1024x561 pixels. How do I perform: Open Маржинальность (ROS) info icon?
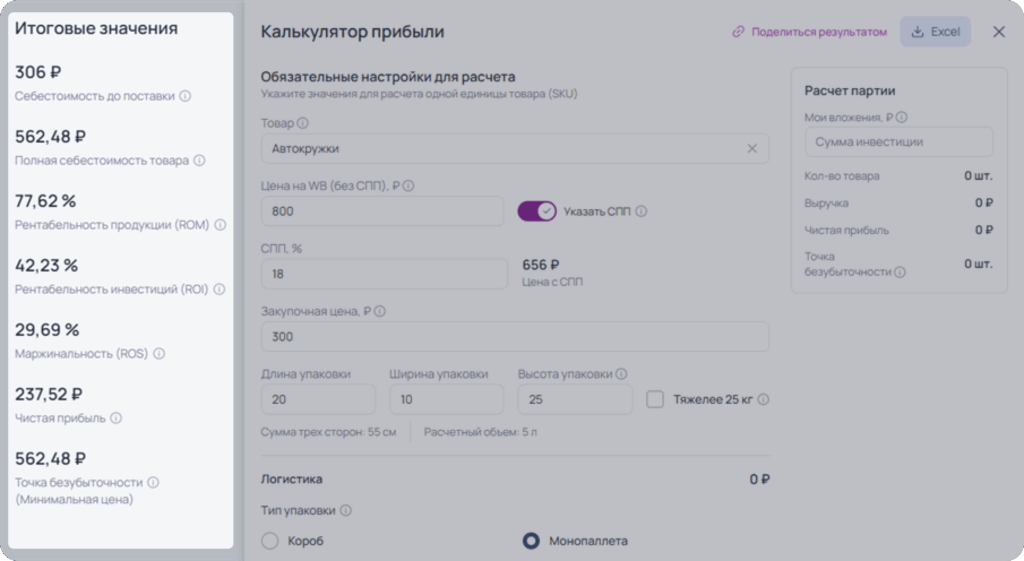pos(159,353)
